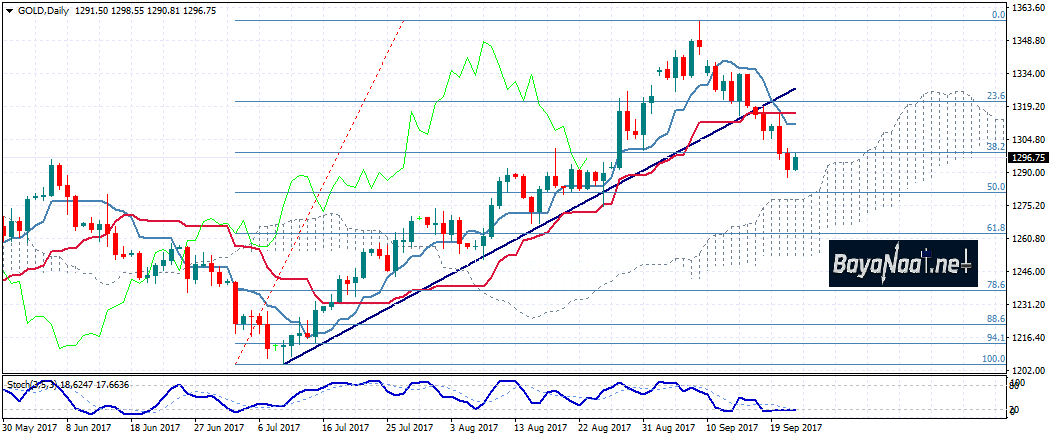Click the 78.6 Fibonacci level label

pyautogui.click(x=996, y=285)
